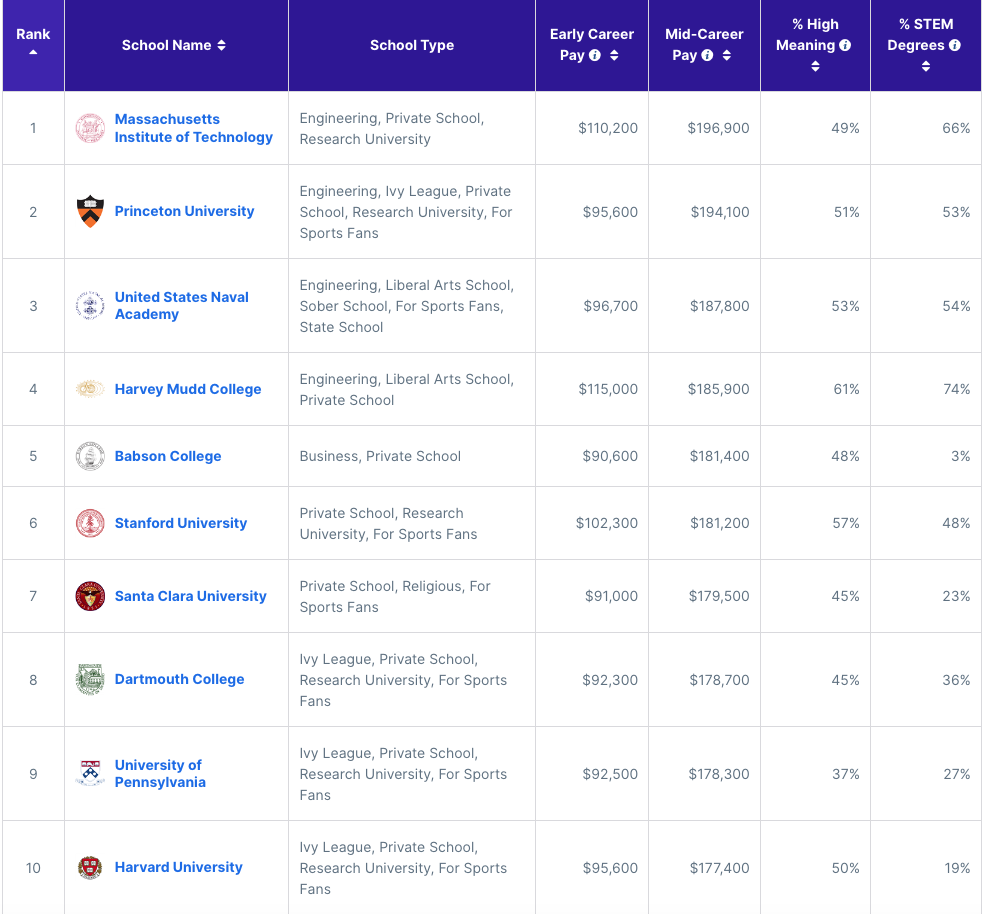982x914 pixels.
Task: Open the Santa Clara University link
Action: click(x=190, y=596)
